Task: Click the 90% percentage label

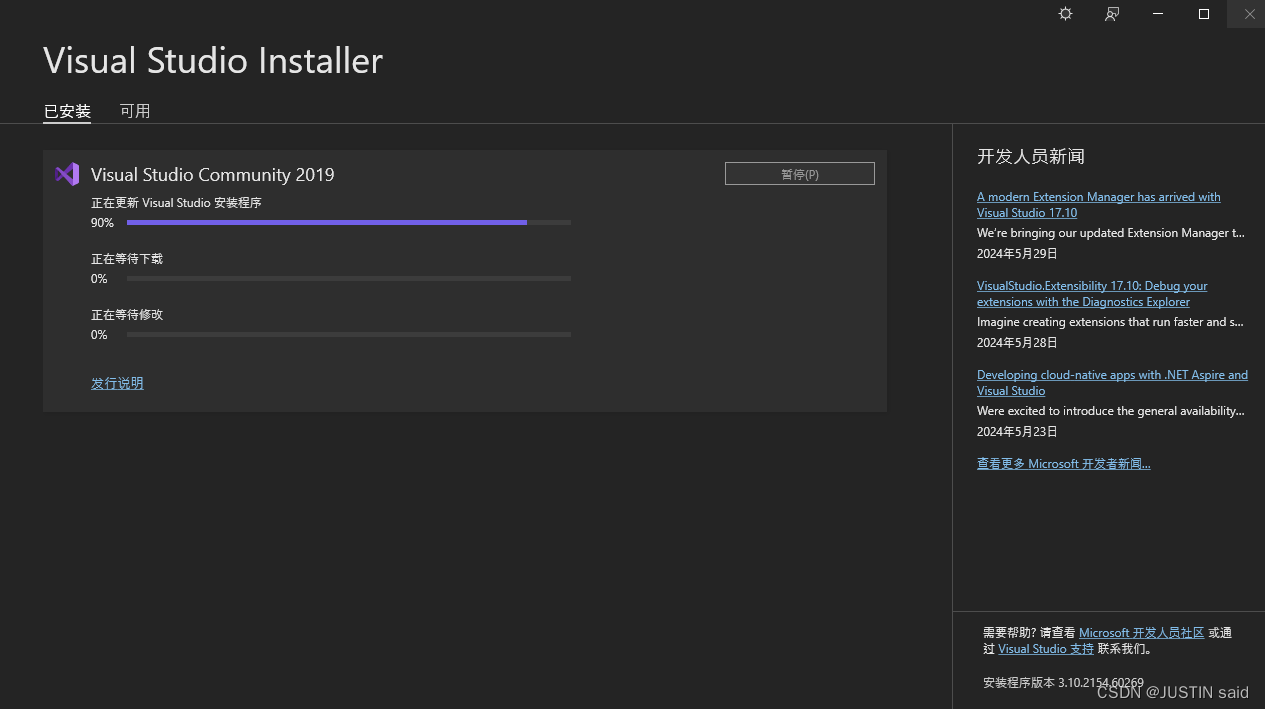Action: tap(102, 223)
